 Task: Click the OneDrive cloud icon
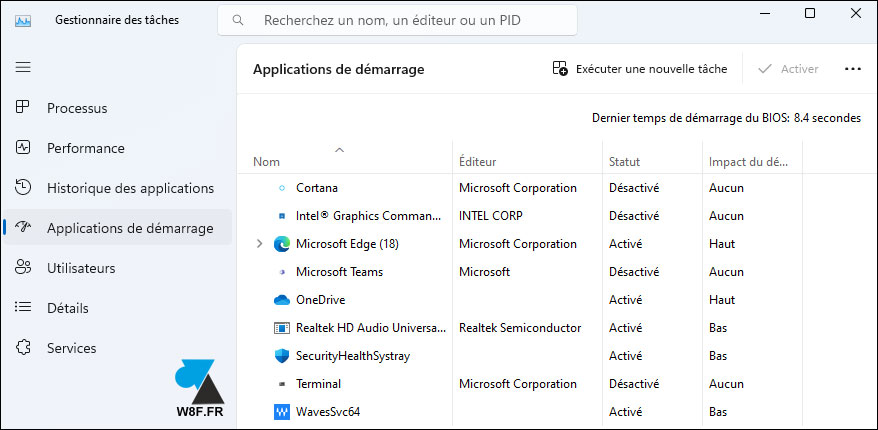(282, 300)
